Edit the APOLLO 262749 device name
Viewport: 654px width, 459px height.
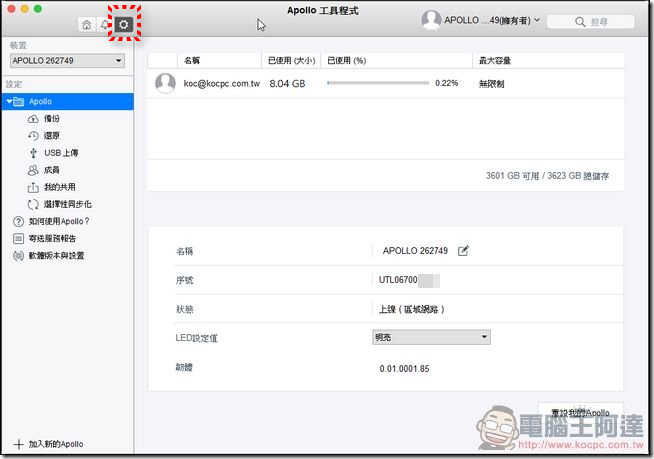[463, 251]
